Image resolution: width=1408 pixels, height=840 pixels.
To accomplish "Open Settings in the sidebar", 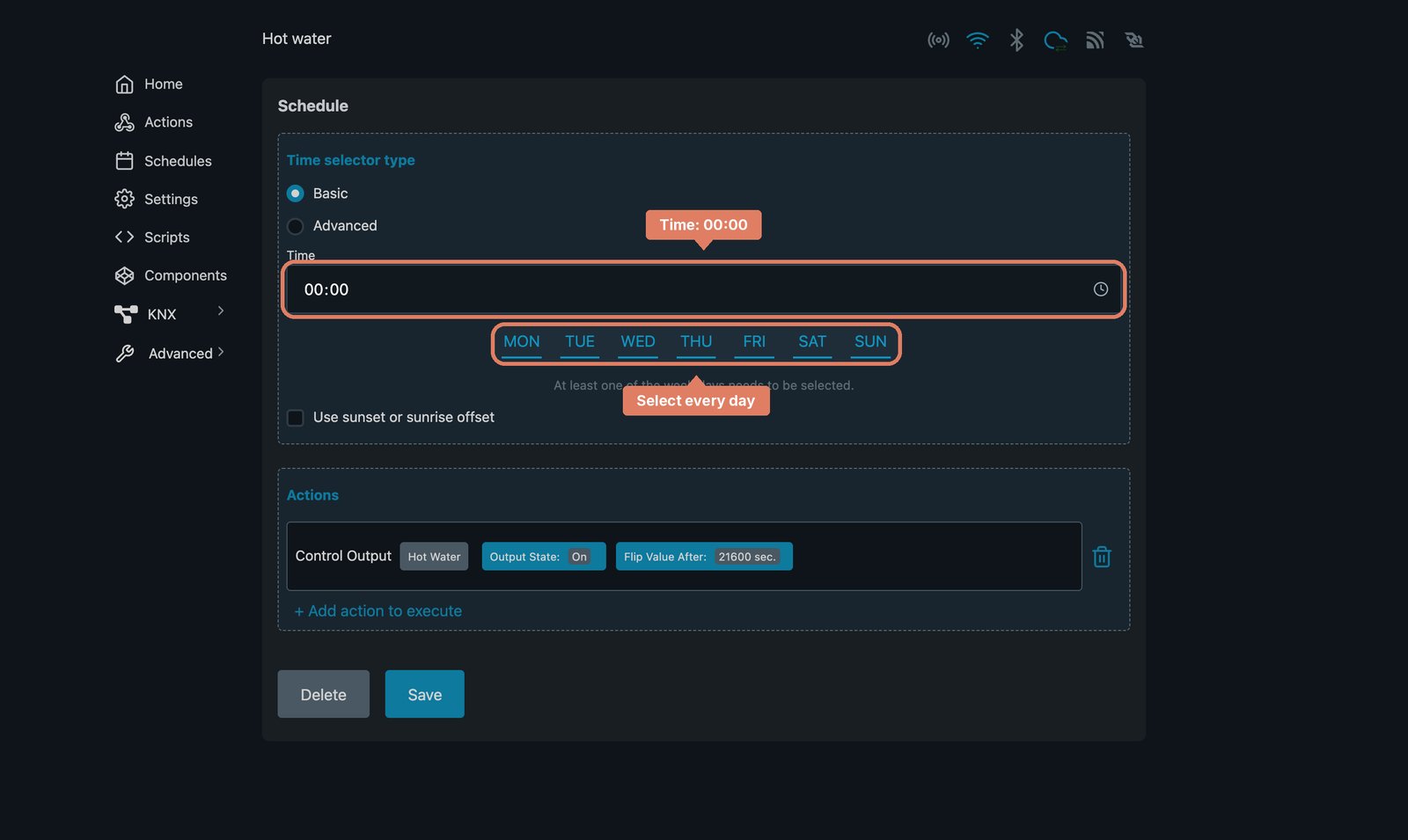I will [157, 200].
